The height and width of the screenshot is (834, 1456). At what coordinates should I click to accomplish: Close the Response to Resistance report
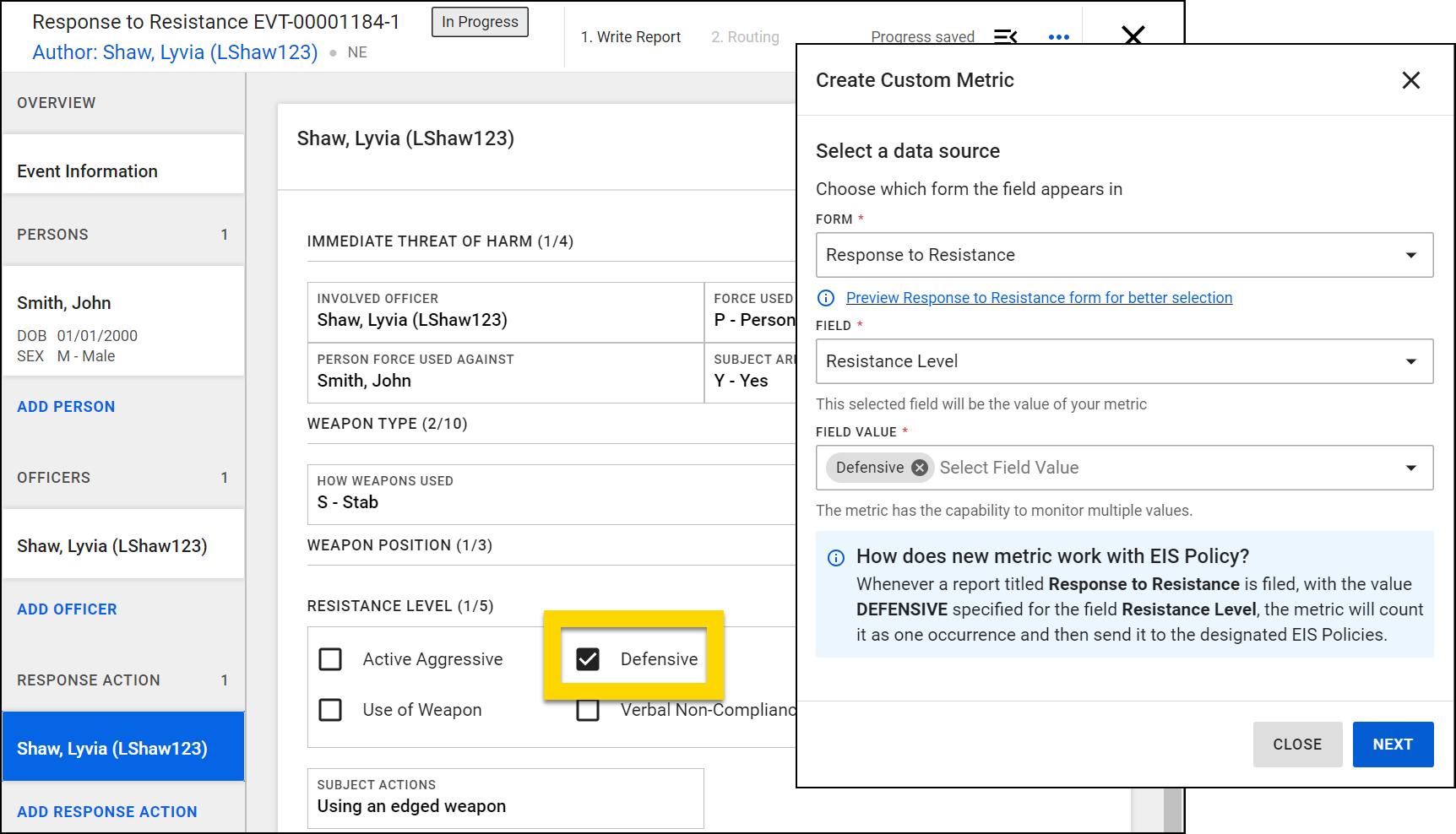(1133, 35)
